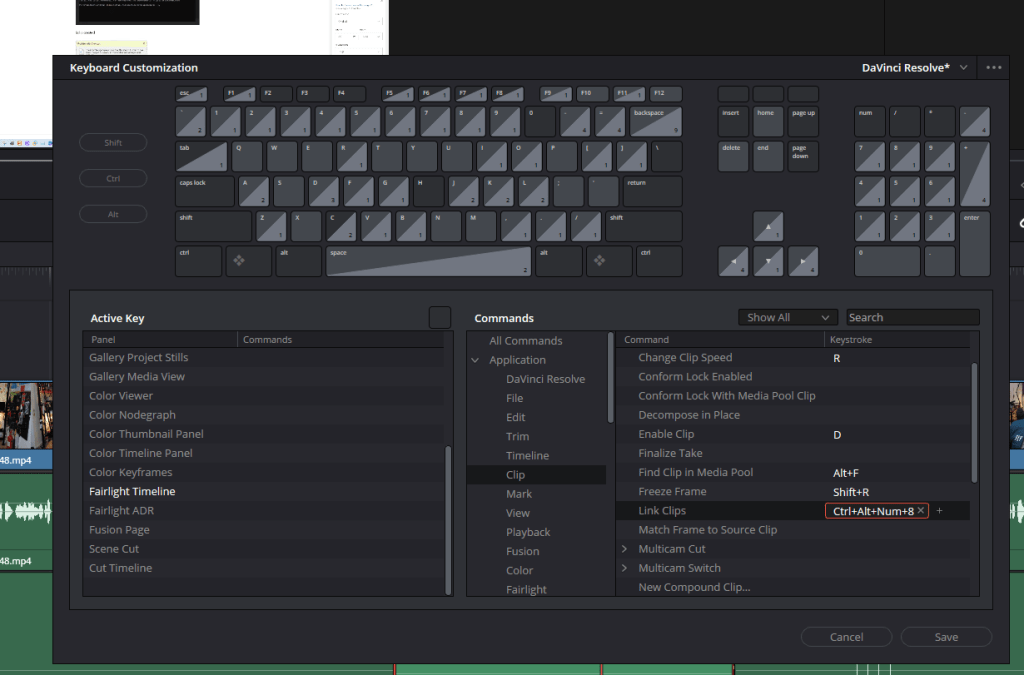Select the K key on virtual keyboard
The height and width of the screenshot is (675, 1024).
click(x=498, y=191)
